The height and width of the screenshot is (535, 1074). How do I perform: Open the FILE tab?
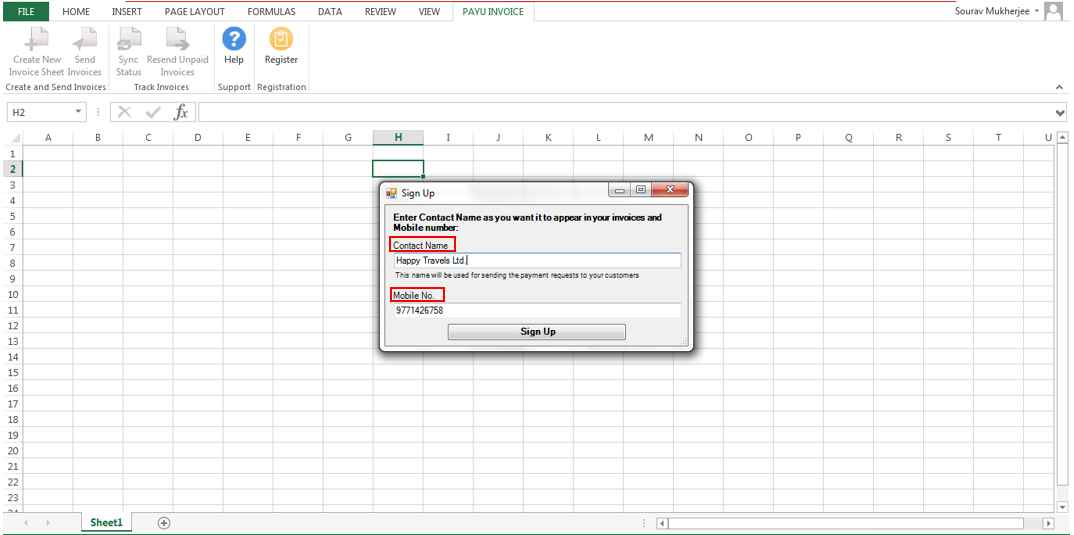point(25,12)
